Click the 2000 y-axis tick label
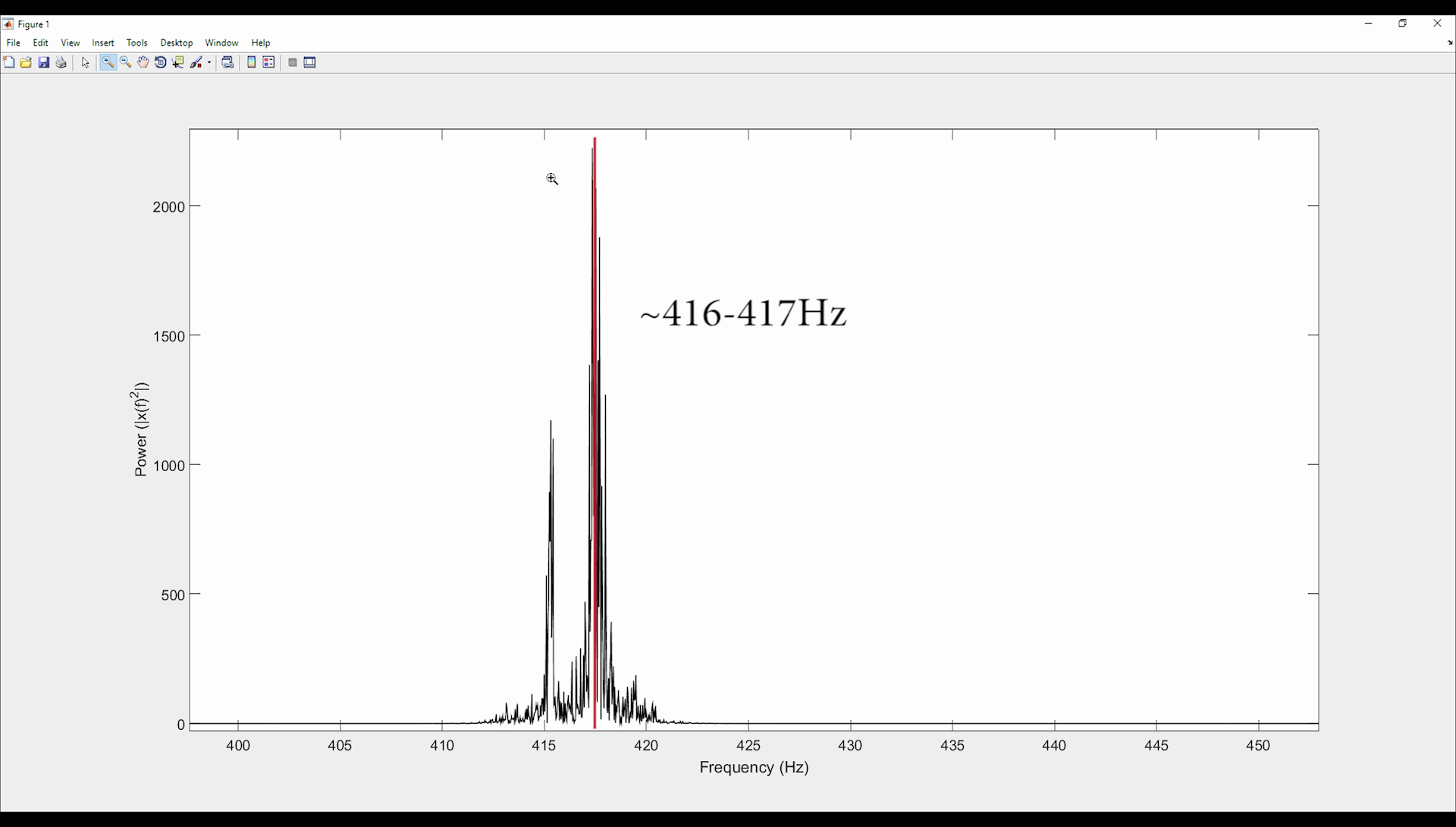 pos(168,207)
